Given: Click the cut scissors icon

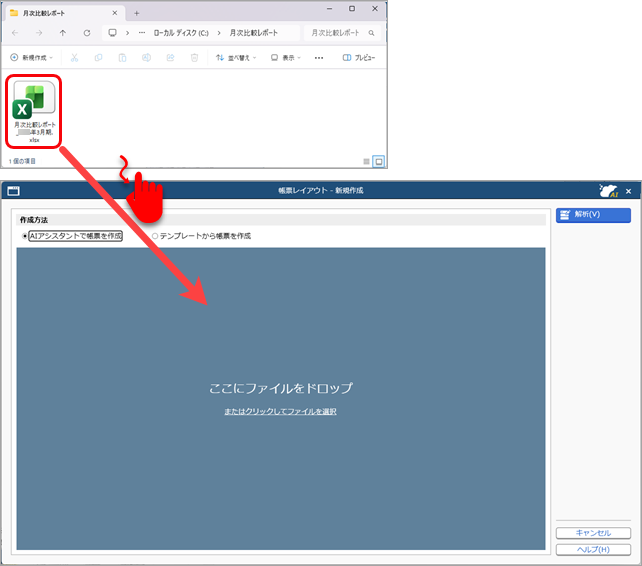Looking at the screenshot, I should coord(74,58).
